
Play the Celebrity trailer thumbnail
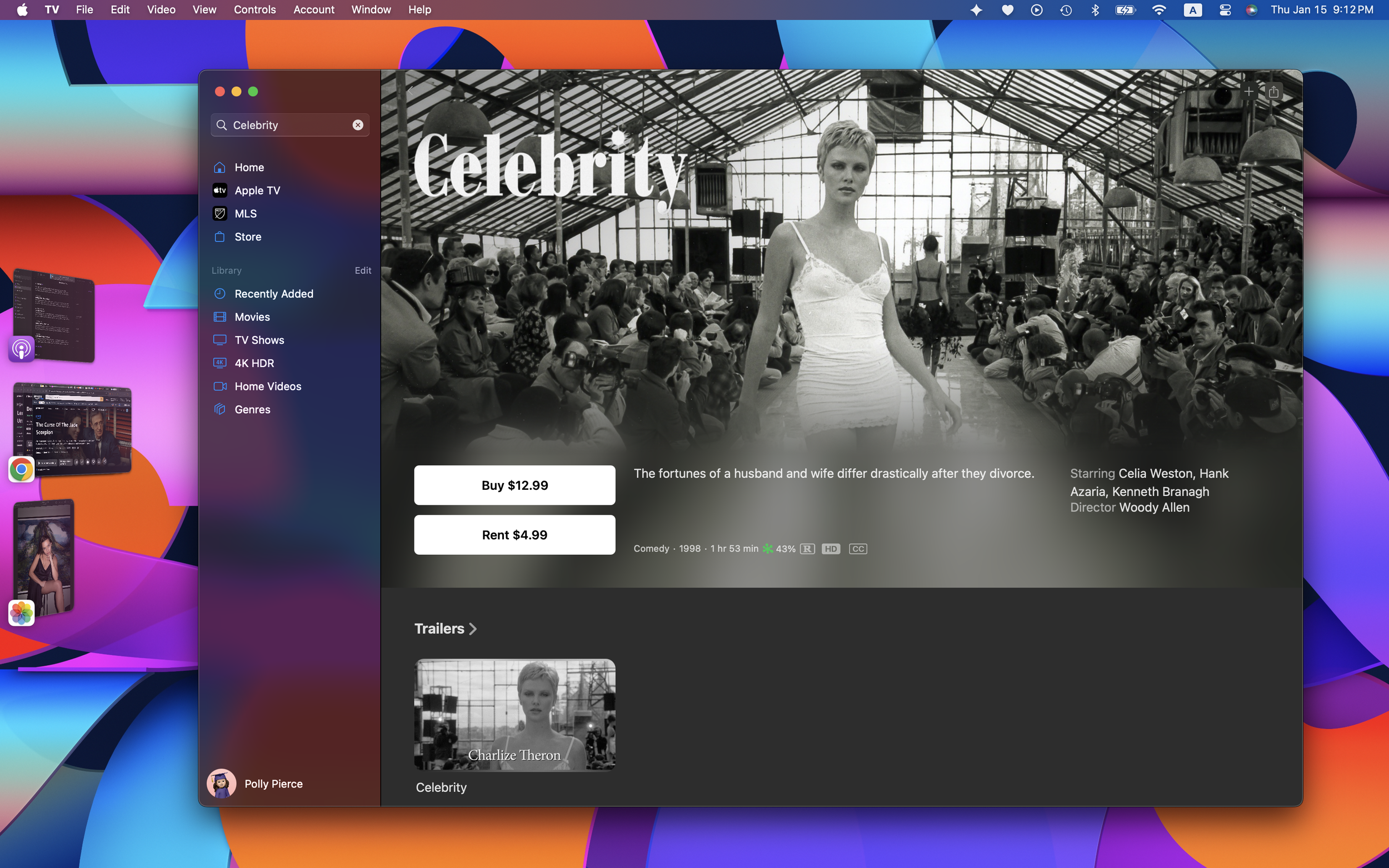point(514,714)
